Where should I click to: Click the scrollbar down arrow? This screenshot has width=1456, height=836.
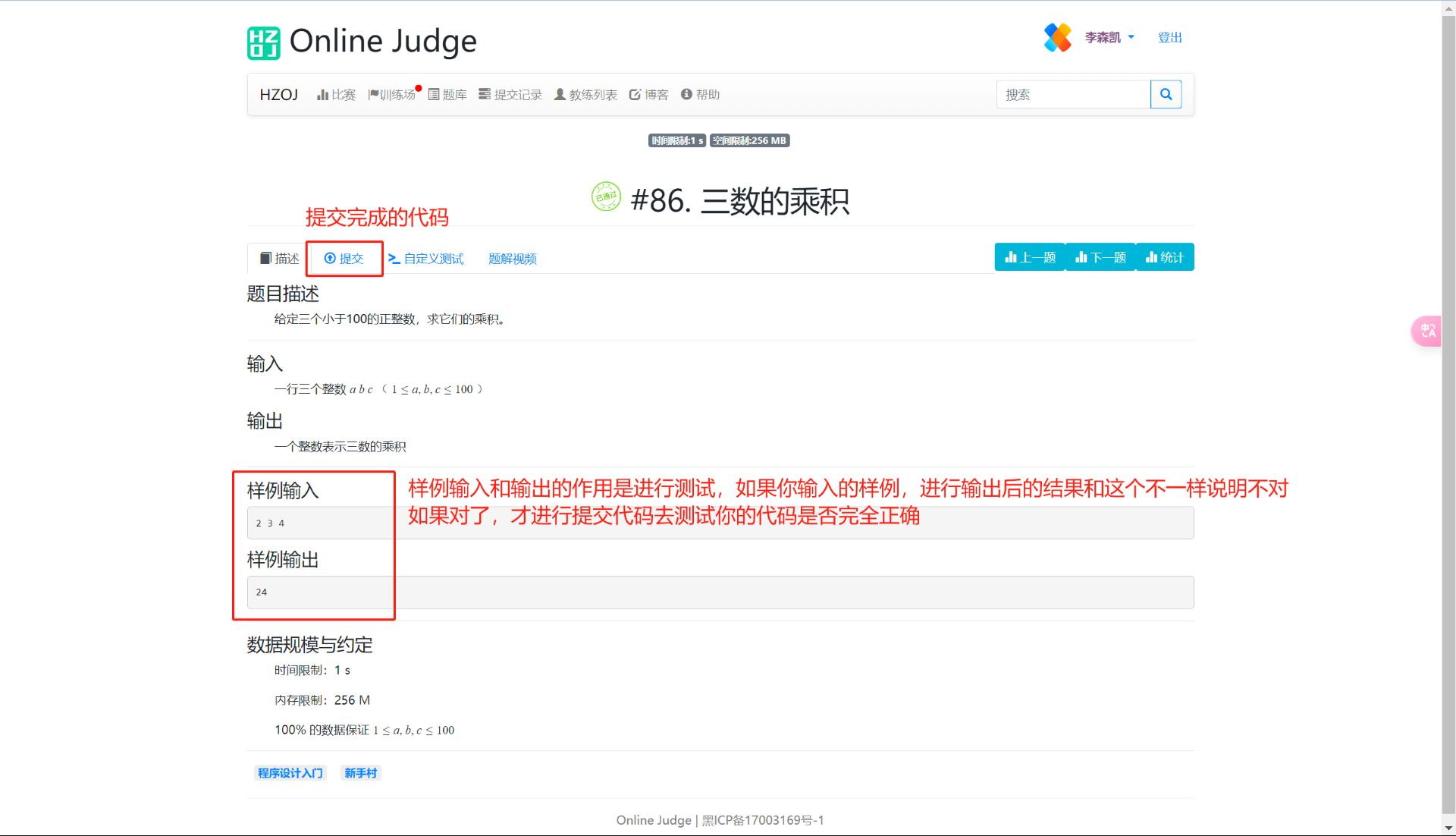tap(1448, 828)
